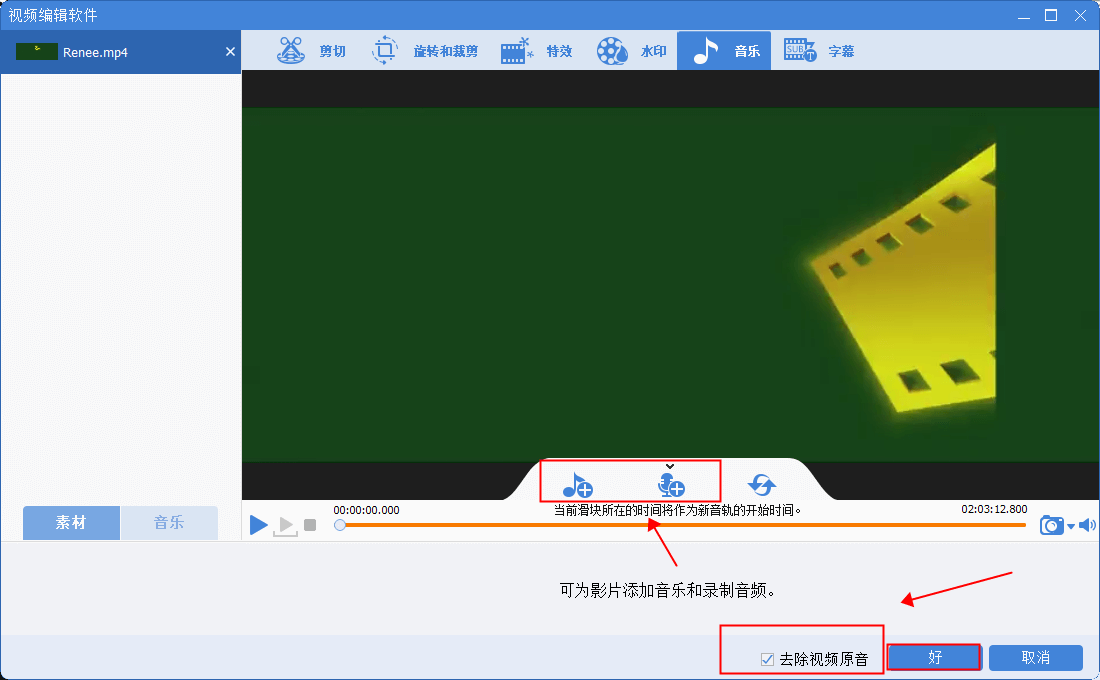Stop video playback

pyautogui.click(x=310, y=525)
